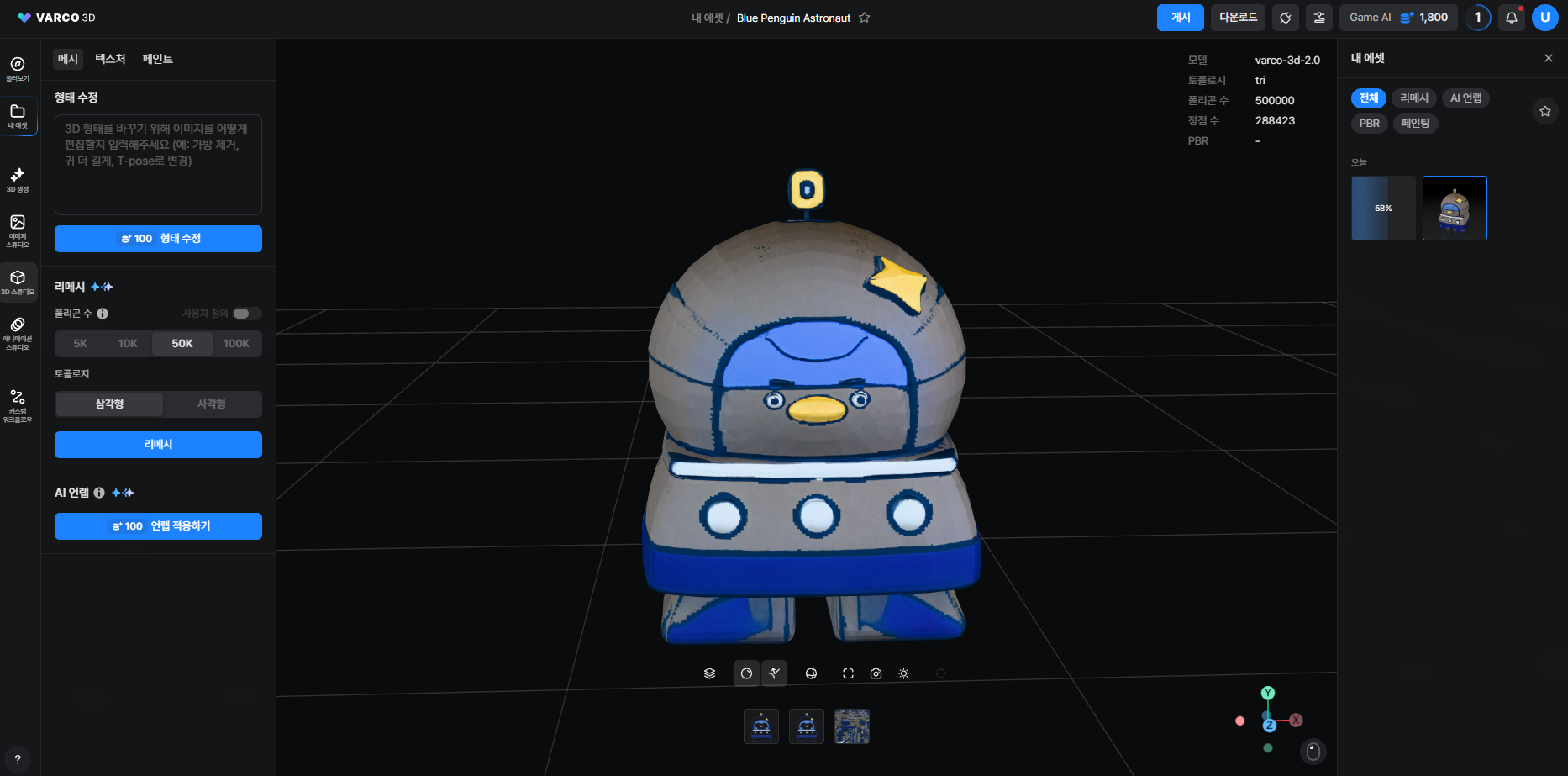Open the sun lighting settings icon

pyautogui.click(x=903, y=673)
